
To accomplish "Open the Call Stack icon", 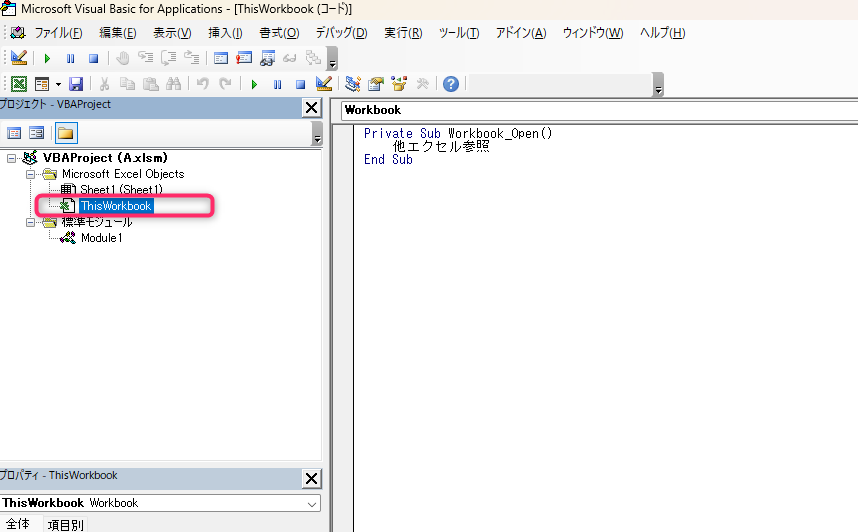I will pyautogui.click(x=313, y=57).
